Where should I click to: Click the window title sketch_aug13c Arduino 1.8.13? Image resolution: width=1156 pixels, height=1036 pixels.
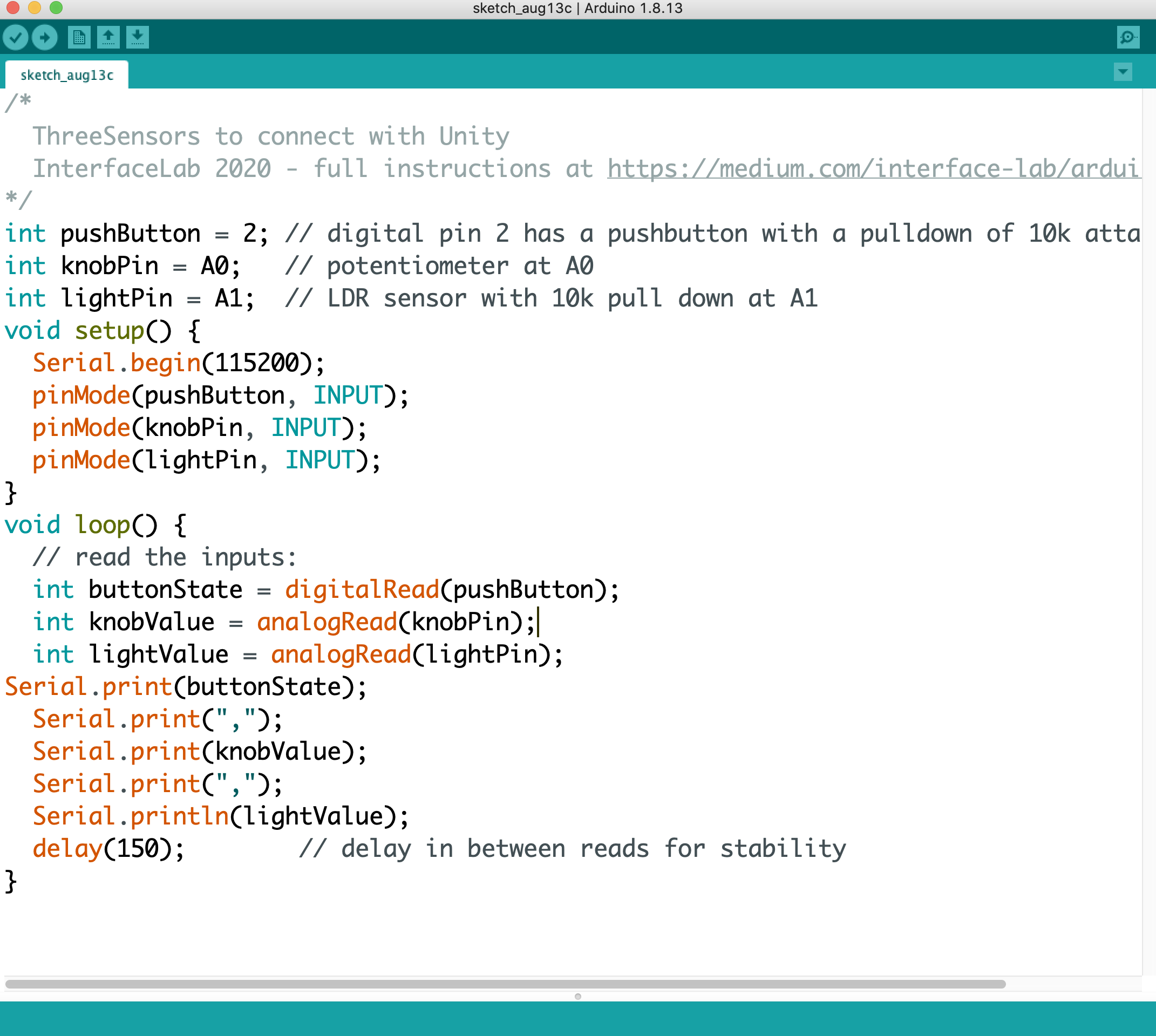pyautogui.click(x=577, y=8)
